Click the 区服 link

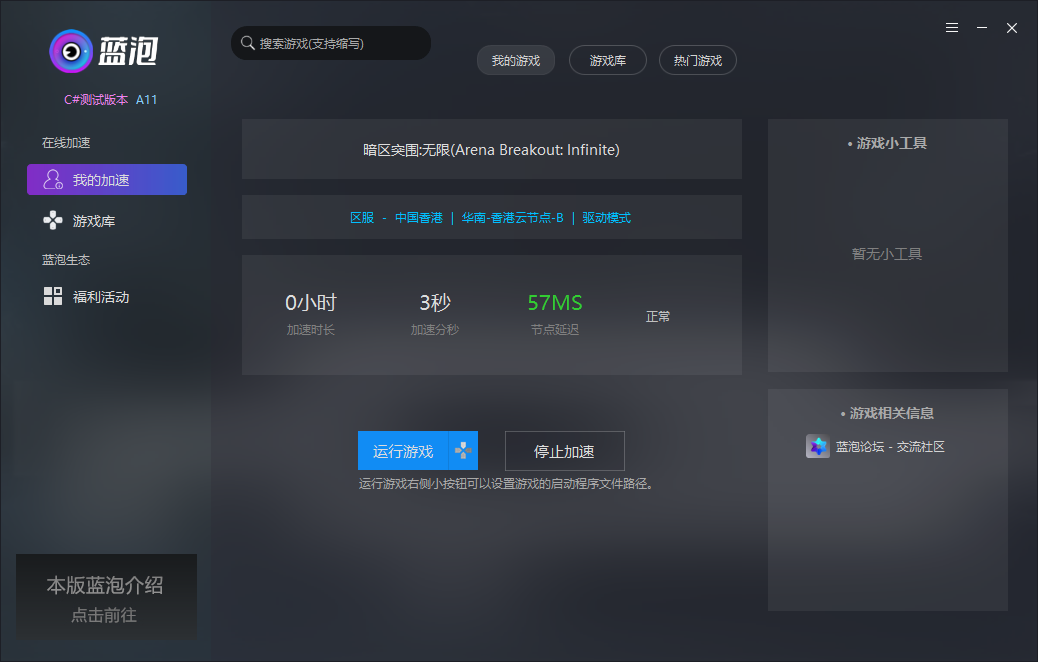click(x=362, y=218)
